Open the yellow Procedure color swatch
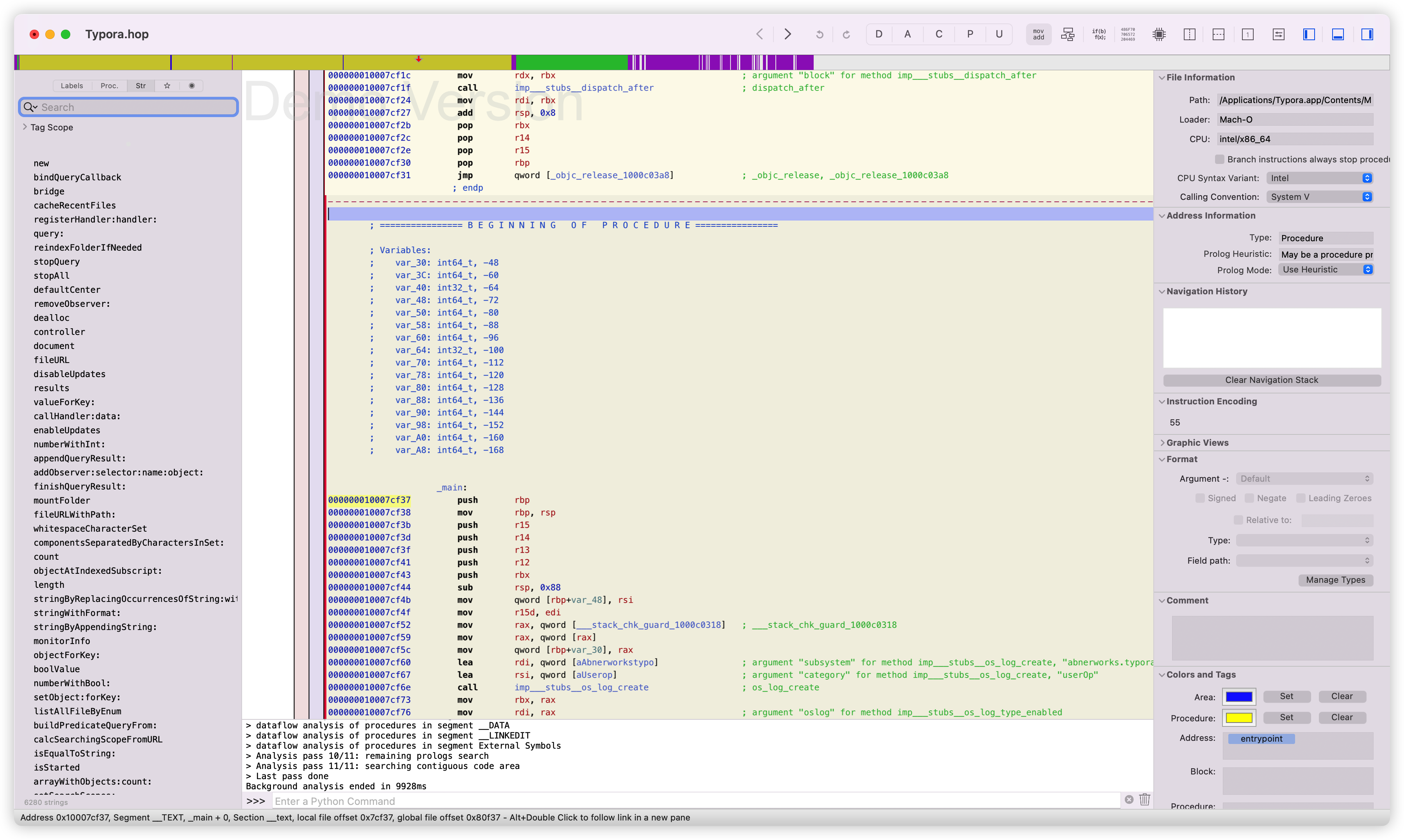 [x=1239, y=718]
